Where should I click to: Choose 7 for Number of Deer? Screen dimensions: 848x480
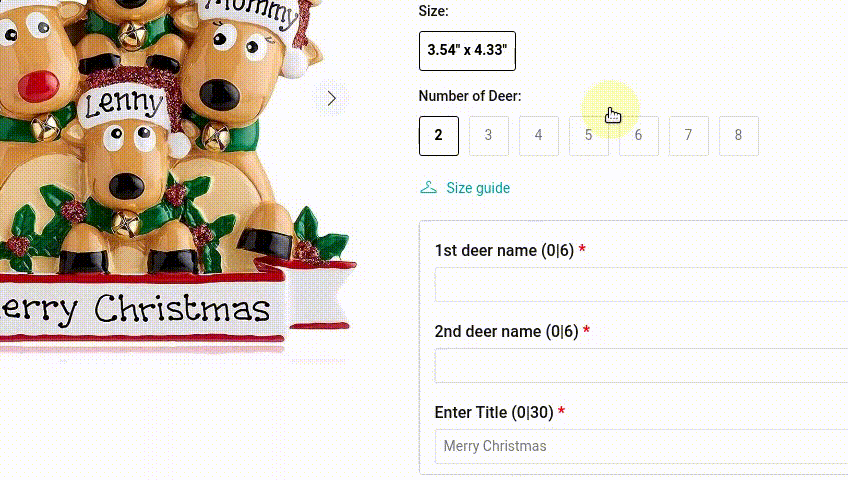point(688,136)
